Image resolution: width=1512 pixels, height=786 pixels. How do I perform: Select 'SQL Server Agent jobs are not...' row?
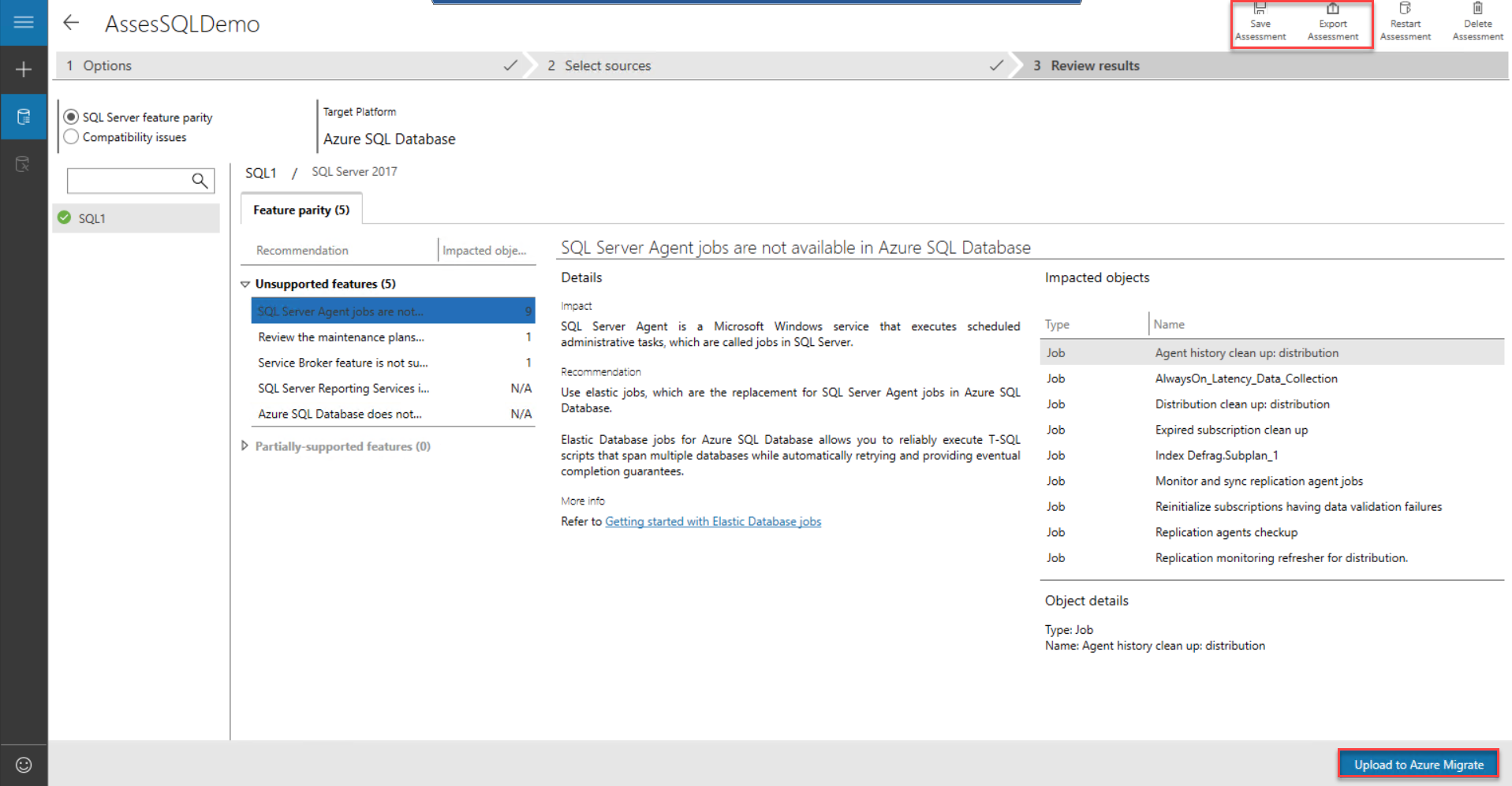(x=393, y=311)
